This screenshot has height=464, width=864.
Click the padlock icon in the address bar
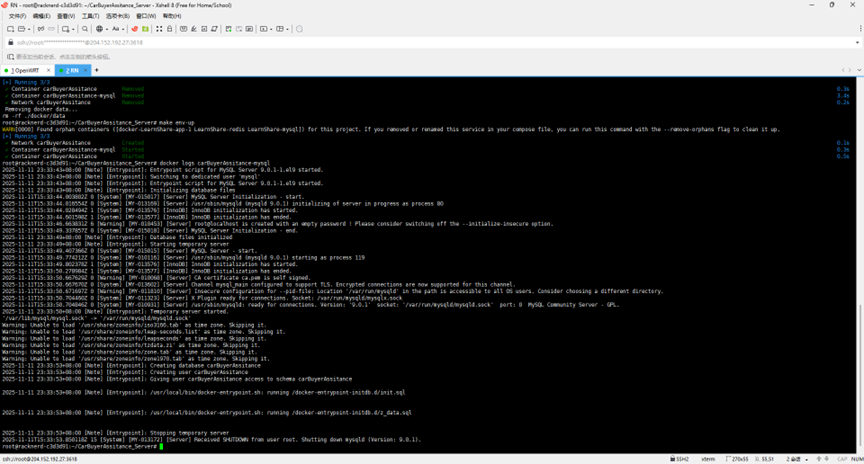tap(10, 42)
